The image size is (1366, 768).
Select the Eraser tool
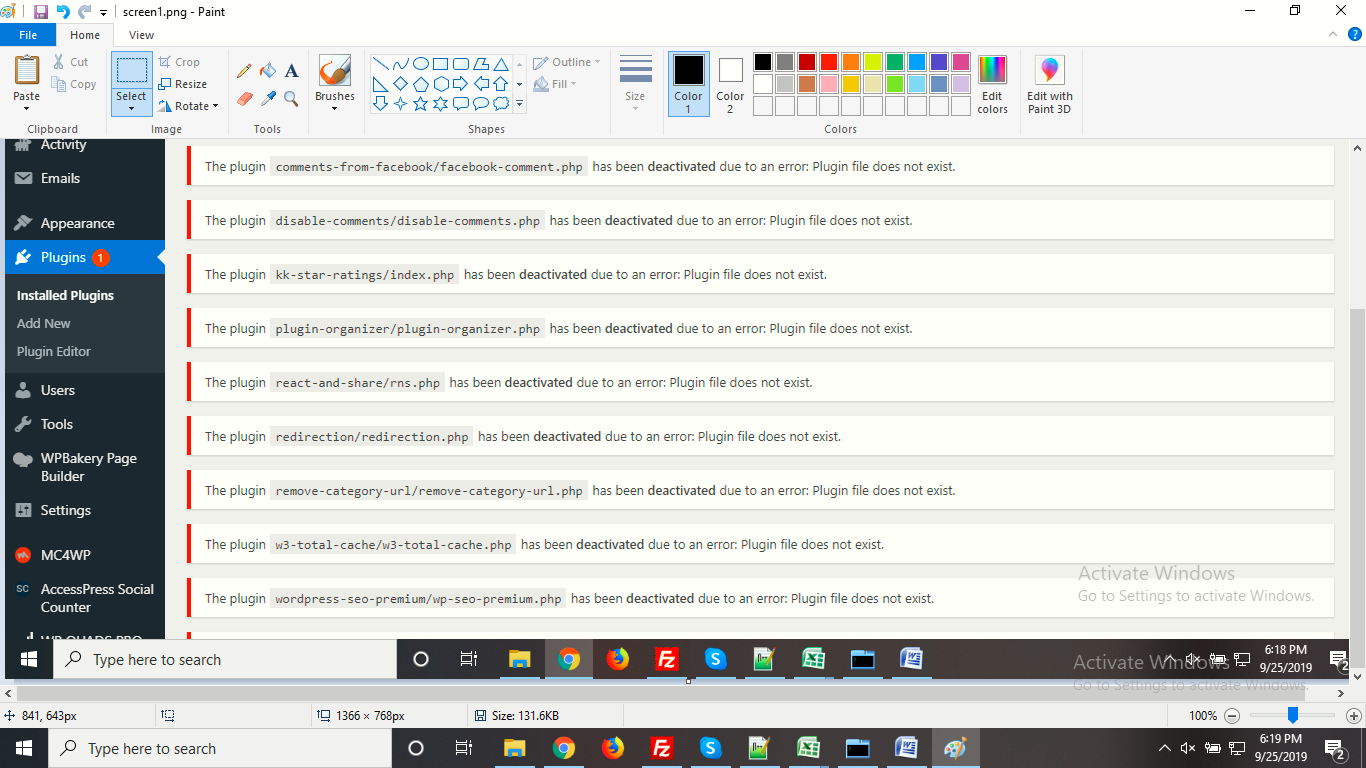pos(244,98)
